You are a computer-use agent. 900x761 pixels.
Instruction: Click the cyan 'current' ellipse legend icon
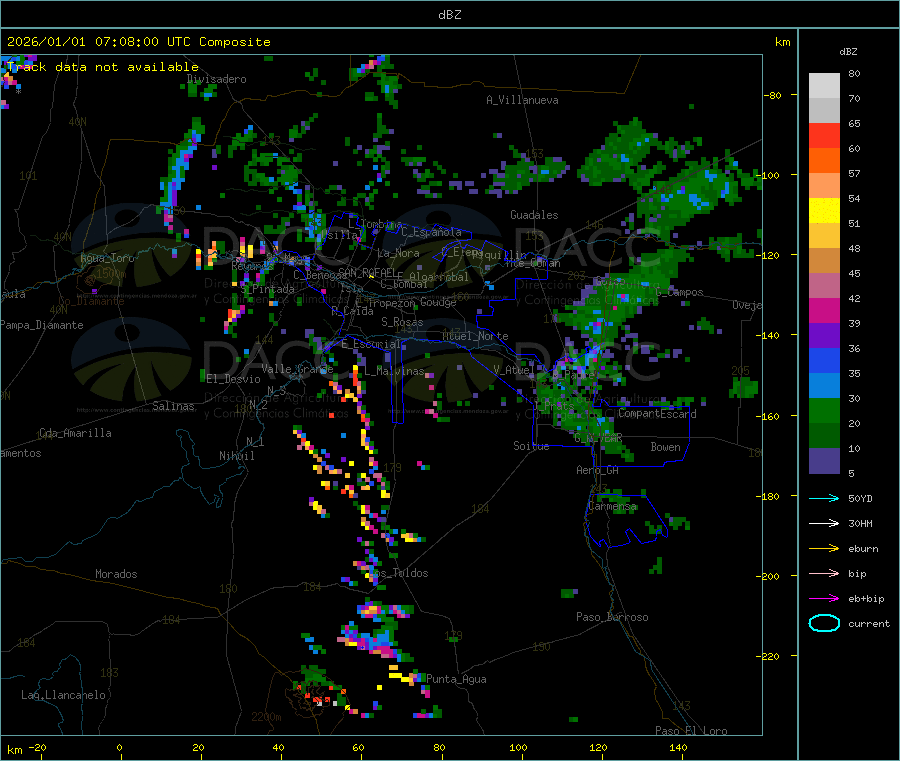pyautogui.click(x=824, y=623)
